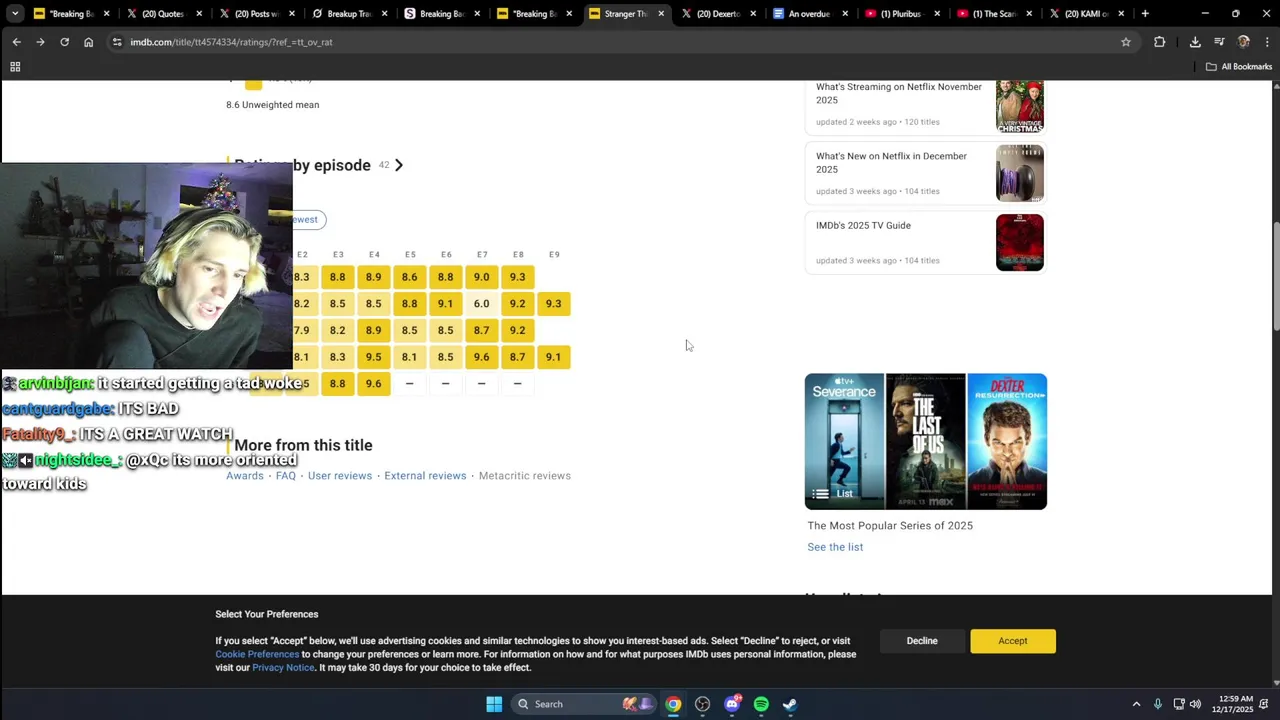
Task: Open the Chrome media control icon
Action: [x=1219, y=42]
